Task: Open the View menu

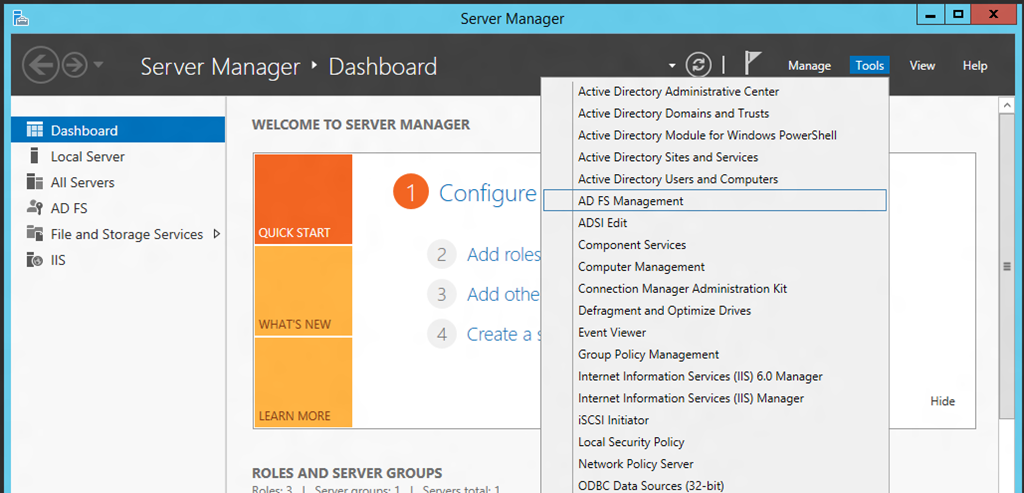Action: point(922,66)
